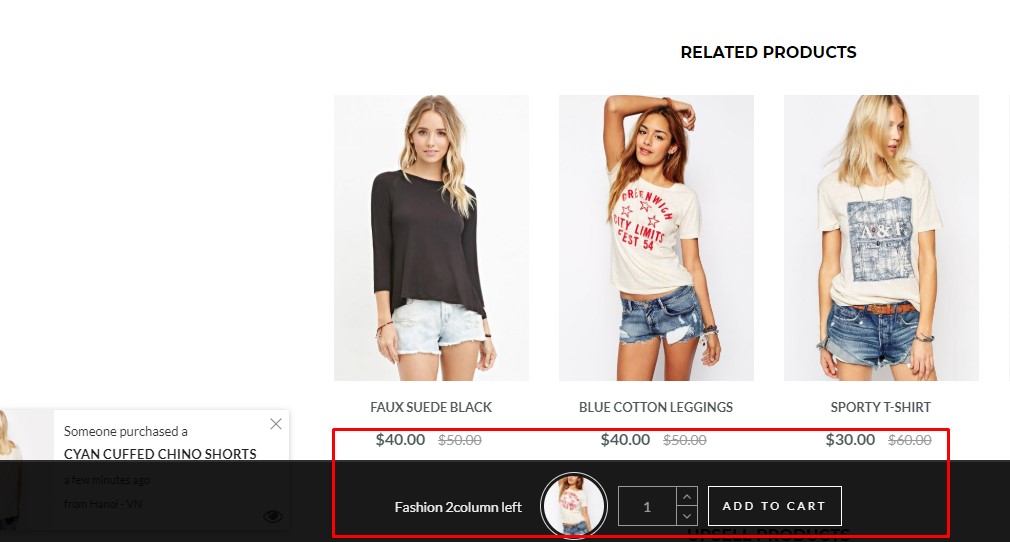The image size is (1010, 542).
Task: Increase quantity with the up arrow
Action: coord(687,496)
